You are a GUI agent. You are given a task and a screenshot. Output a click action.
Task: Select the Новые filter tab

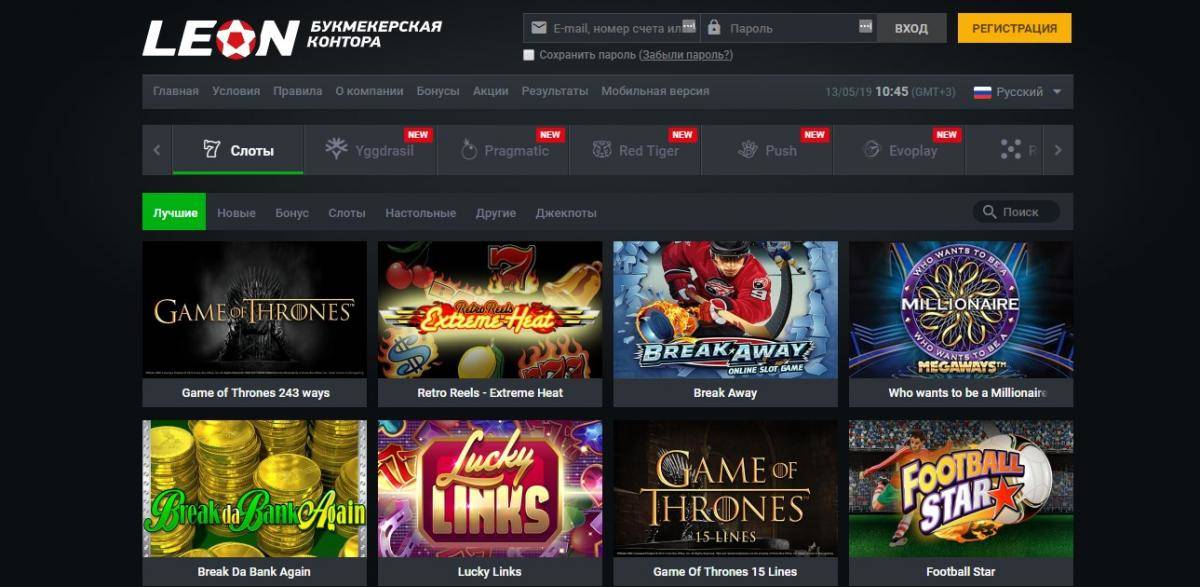pyautogui.click(x=236, y=213)
